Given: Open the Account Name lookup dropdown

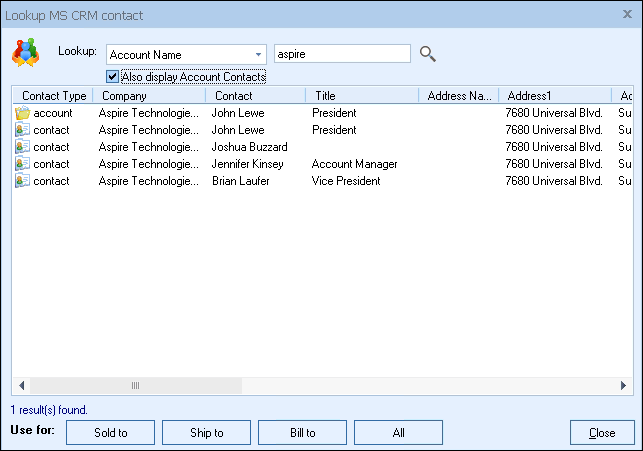Looking at the screenshot, I should click(x=258, y=54).
